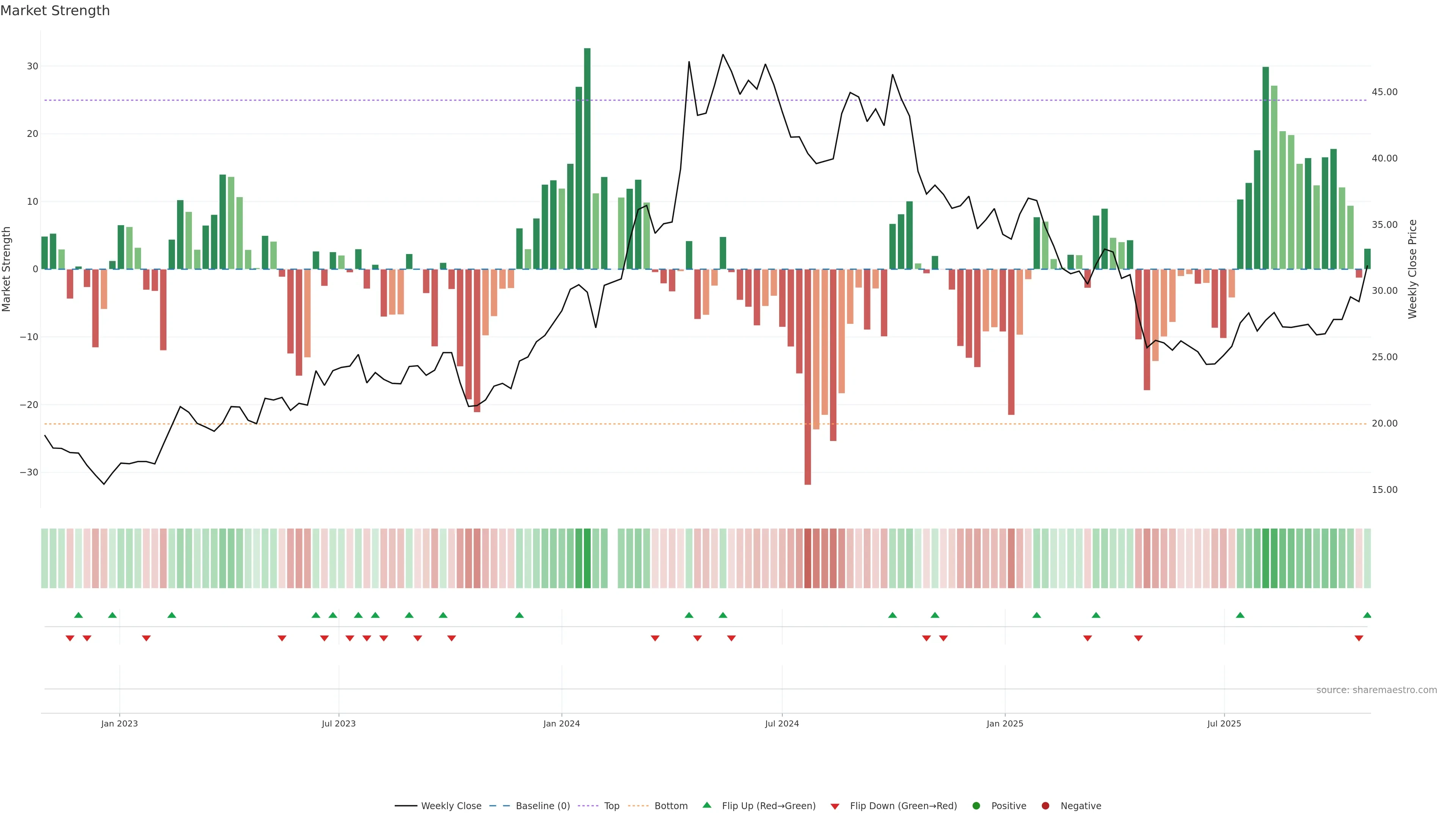Click the leftmost green flip-up triangle marker
This screenshot has width=1456, height=819.
(x=78, y=615)
